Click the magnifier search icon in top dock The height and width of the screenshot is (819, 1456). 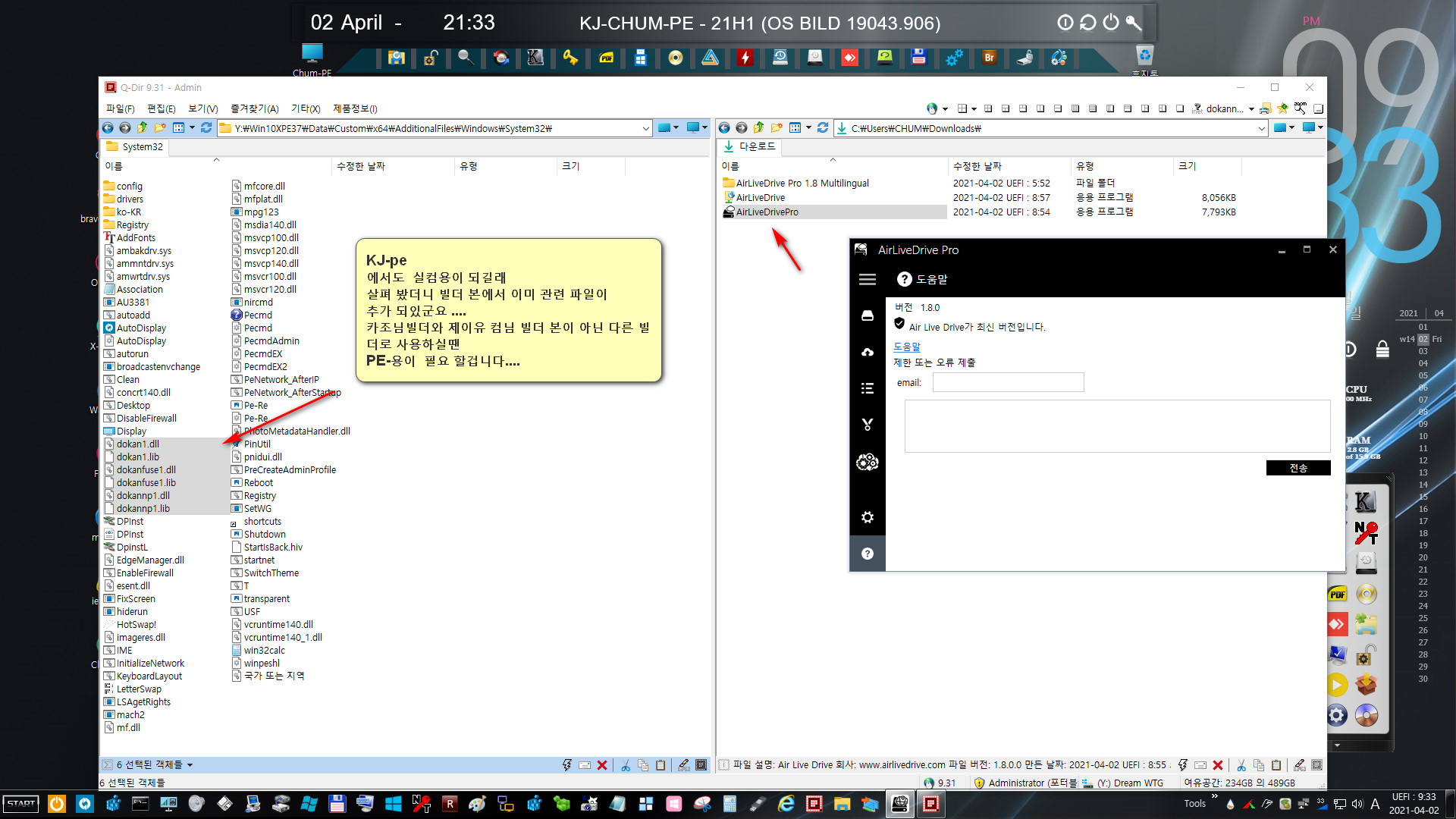click(466, 58)
